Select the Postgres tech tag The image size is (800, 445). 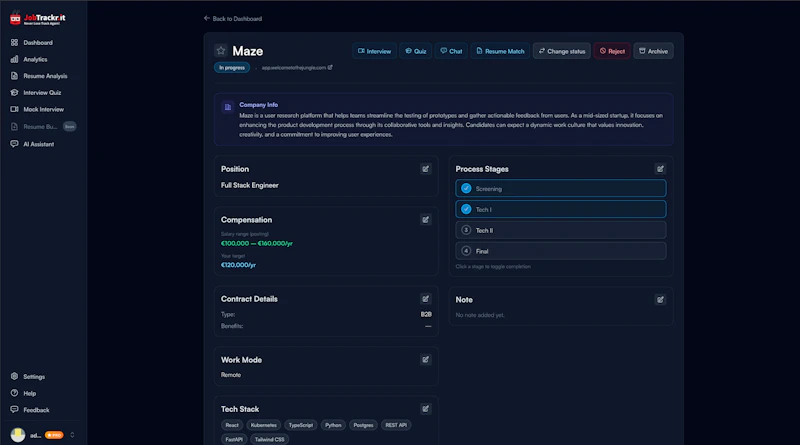(364, 425)
